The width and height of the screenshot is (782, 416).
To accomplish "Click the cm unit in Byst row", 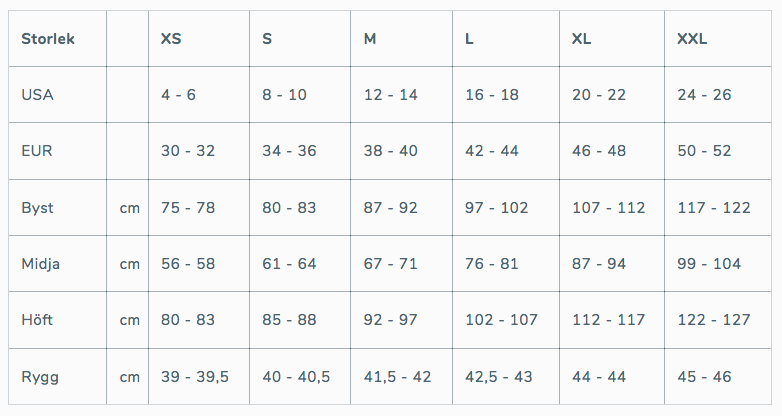I will click(x=127, y=208).
